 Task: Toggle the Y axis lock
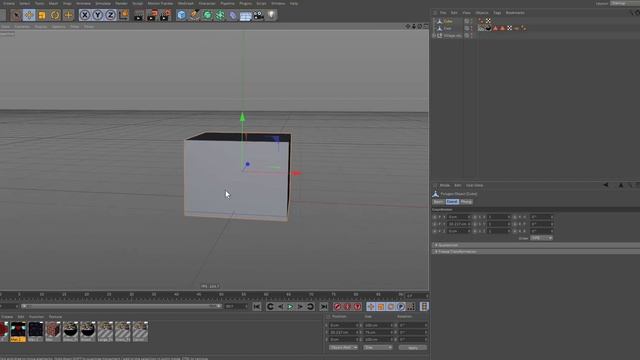click(x=98, y=16)
